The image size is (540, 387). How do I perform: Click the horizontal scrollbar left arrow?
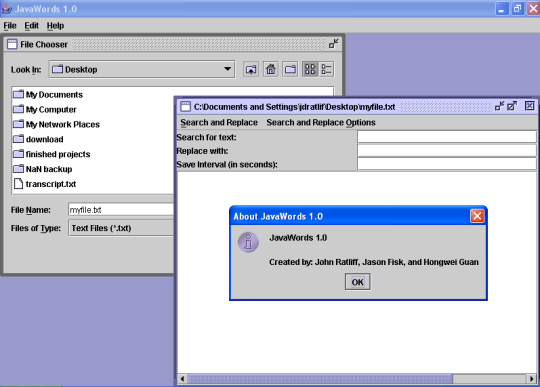point(183,379)
